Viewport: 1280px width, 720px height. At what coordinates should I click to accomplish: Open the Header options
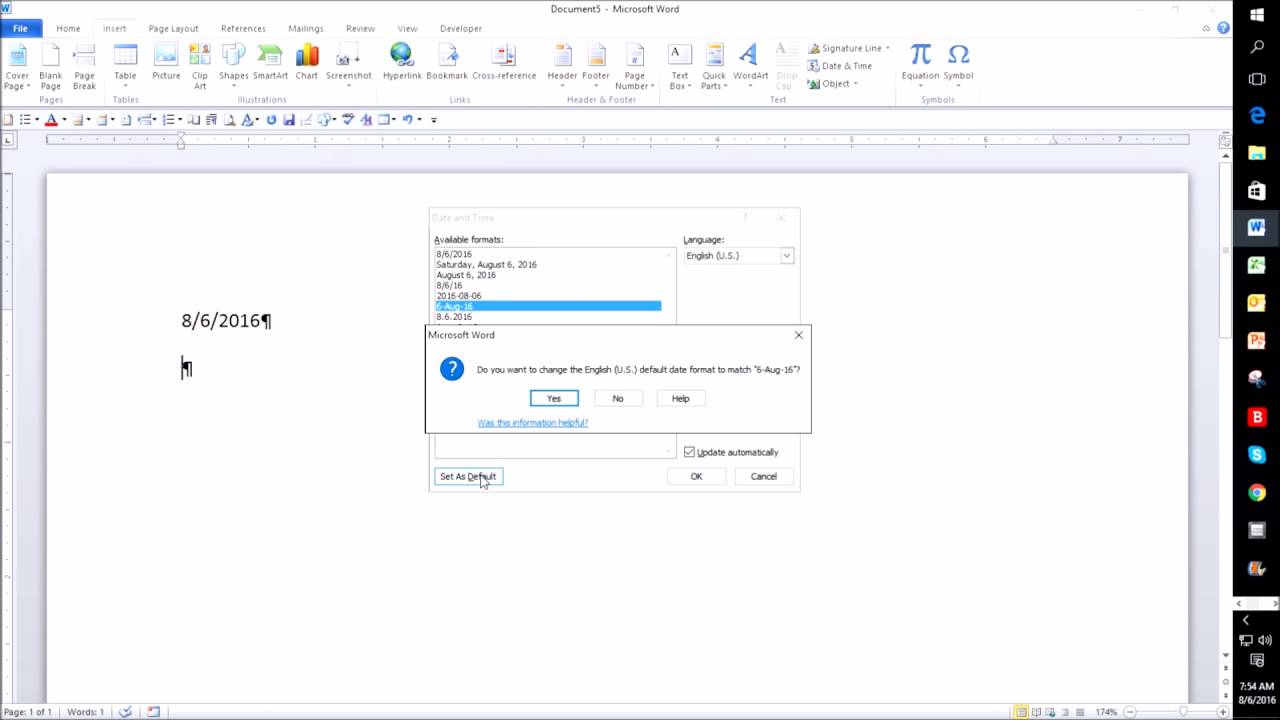562,67
